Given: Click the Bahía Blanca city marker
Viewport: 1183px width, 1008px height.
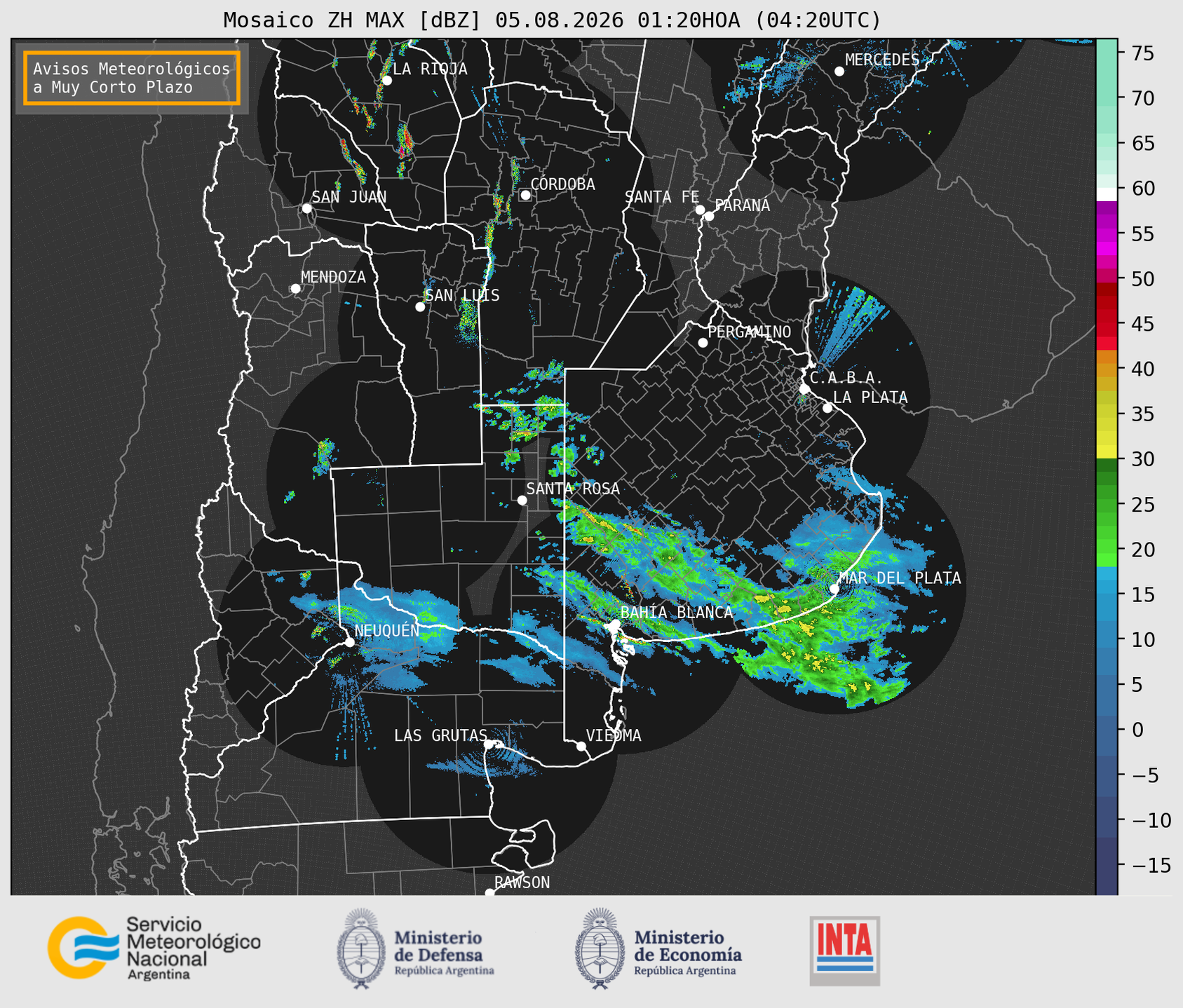Looking at the screenshot, I should tap(615, 624).
